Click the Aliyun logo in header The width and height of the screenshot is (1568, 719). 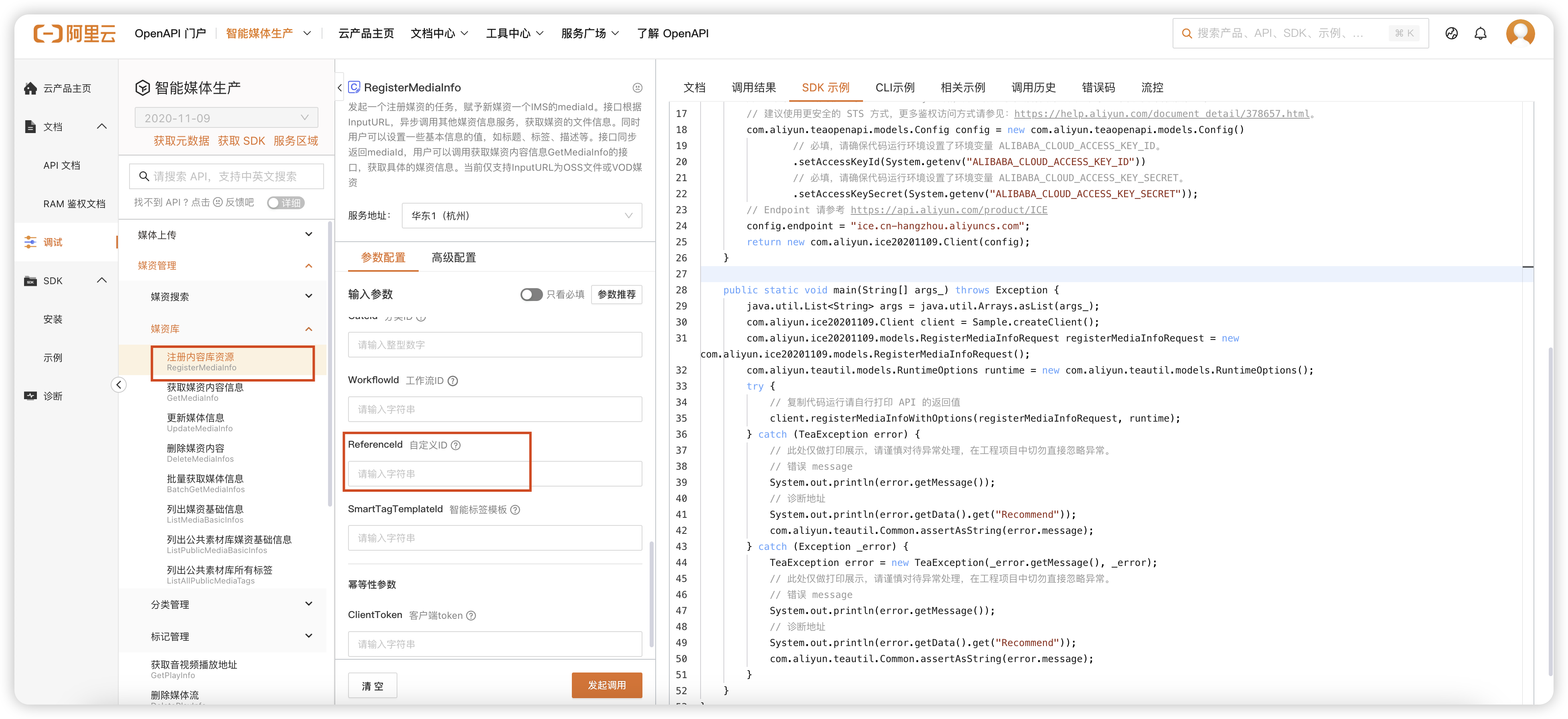tap(74, 33)
